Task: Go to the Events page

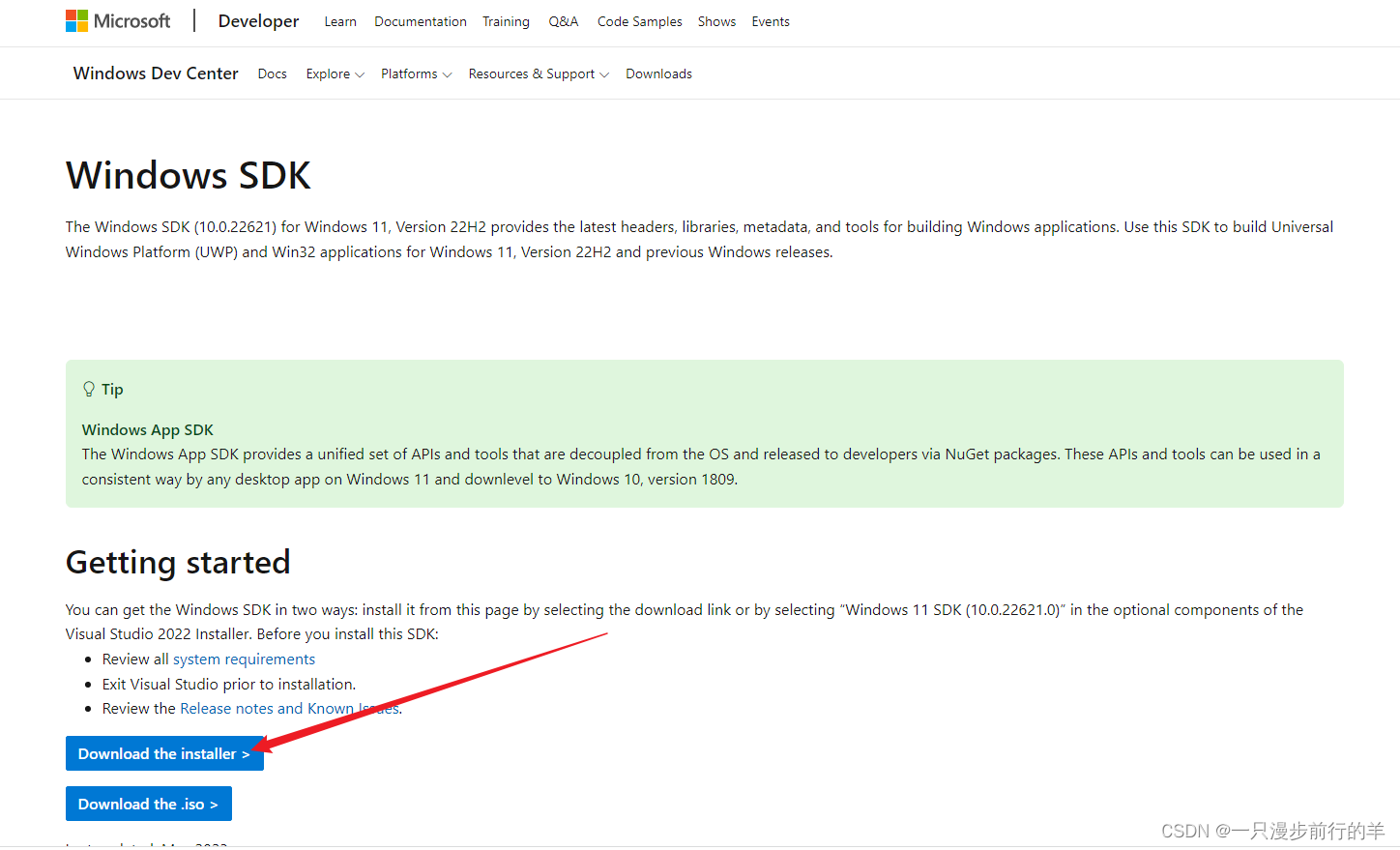Action: click(771, 21)
